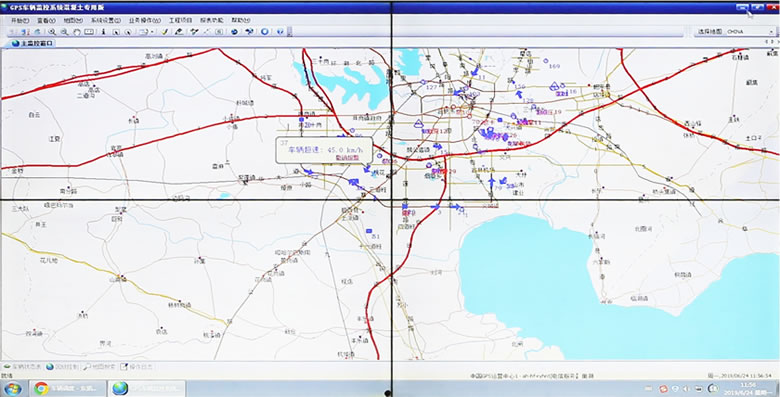Open the 车辆状态表 bottom panel tab
The height and width of the screenshot is (397, 780).
pyautogui.click(x=22, y=367)
